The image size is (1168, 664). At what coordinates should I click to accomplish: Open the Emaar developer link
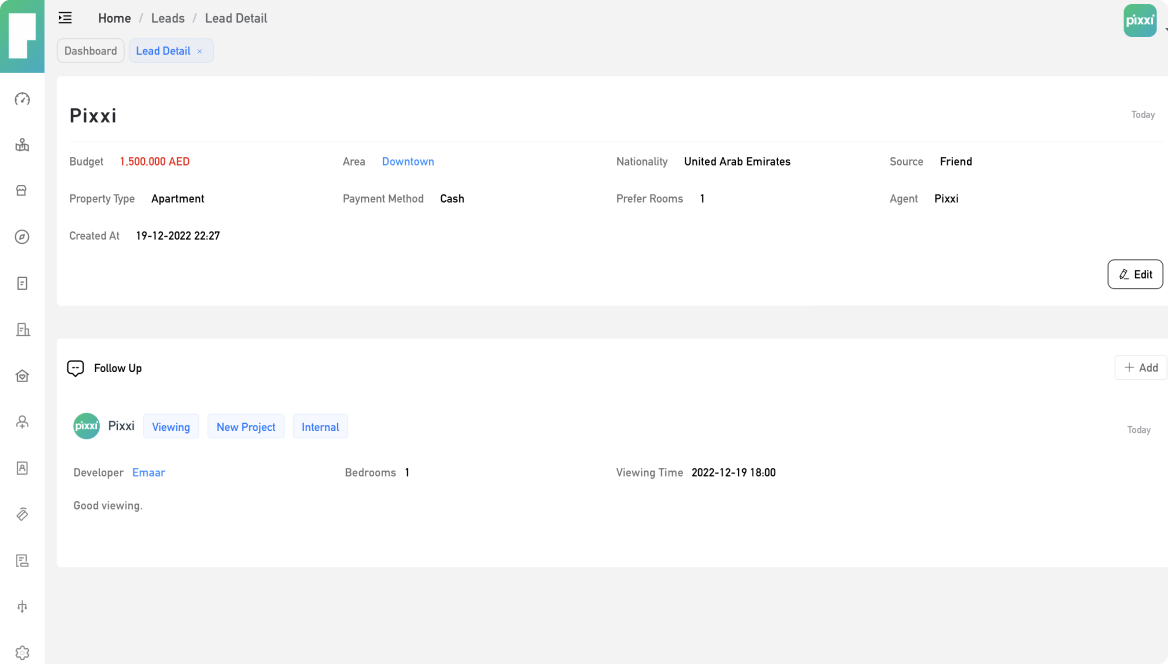[148, 472]
